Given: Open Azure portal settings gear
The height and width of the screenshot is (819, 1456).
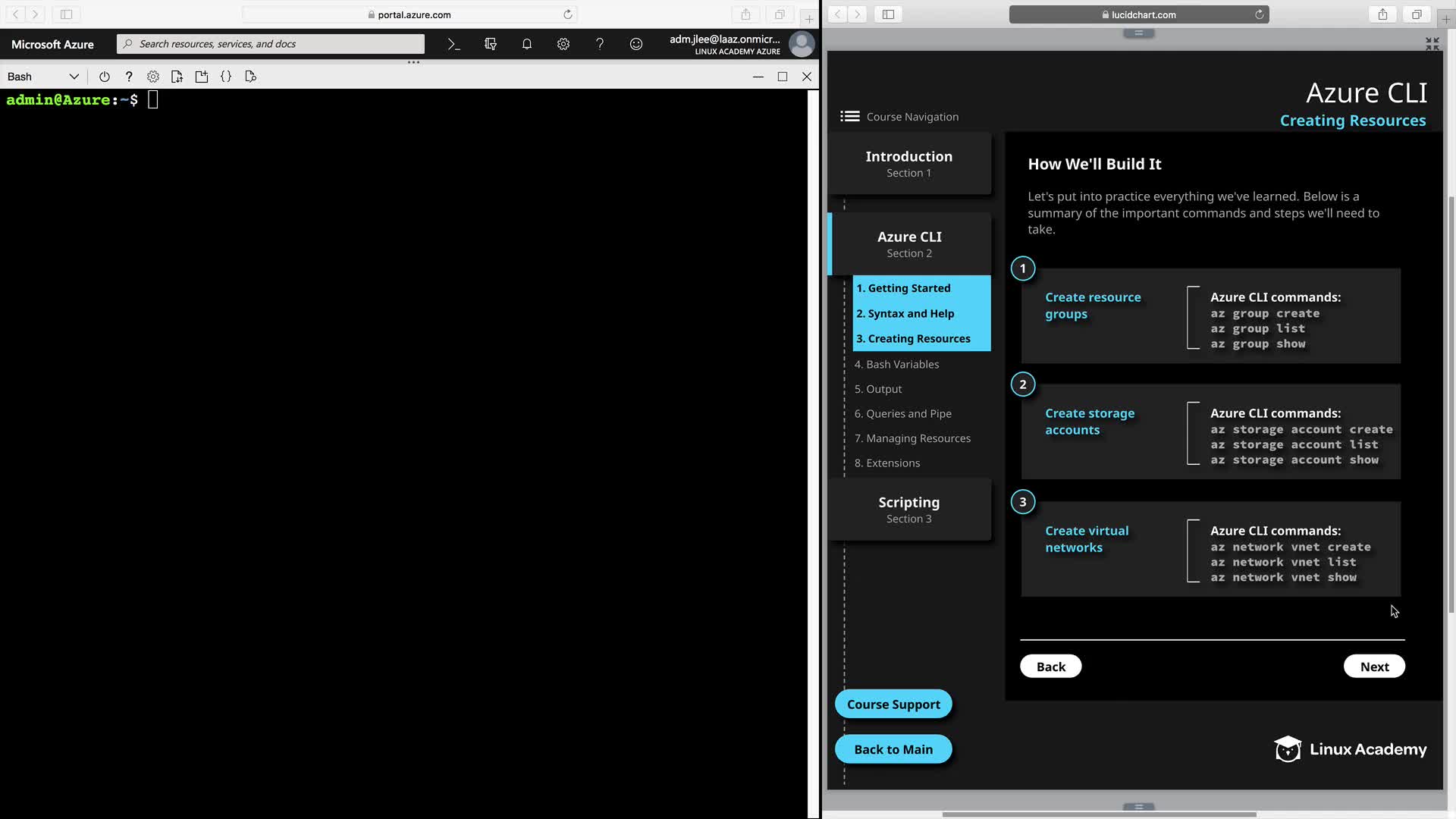Looking at the screenshot, I should (563, 44).
